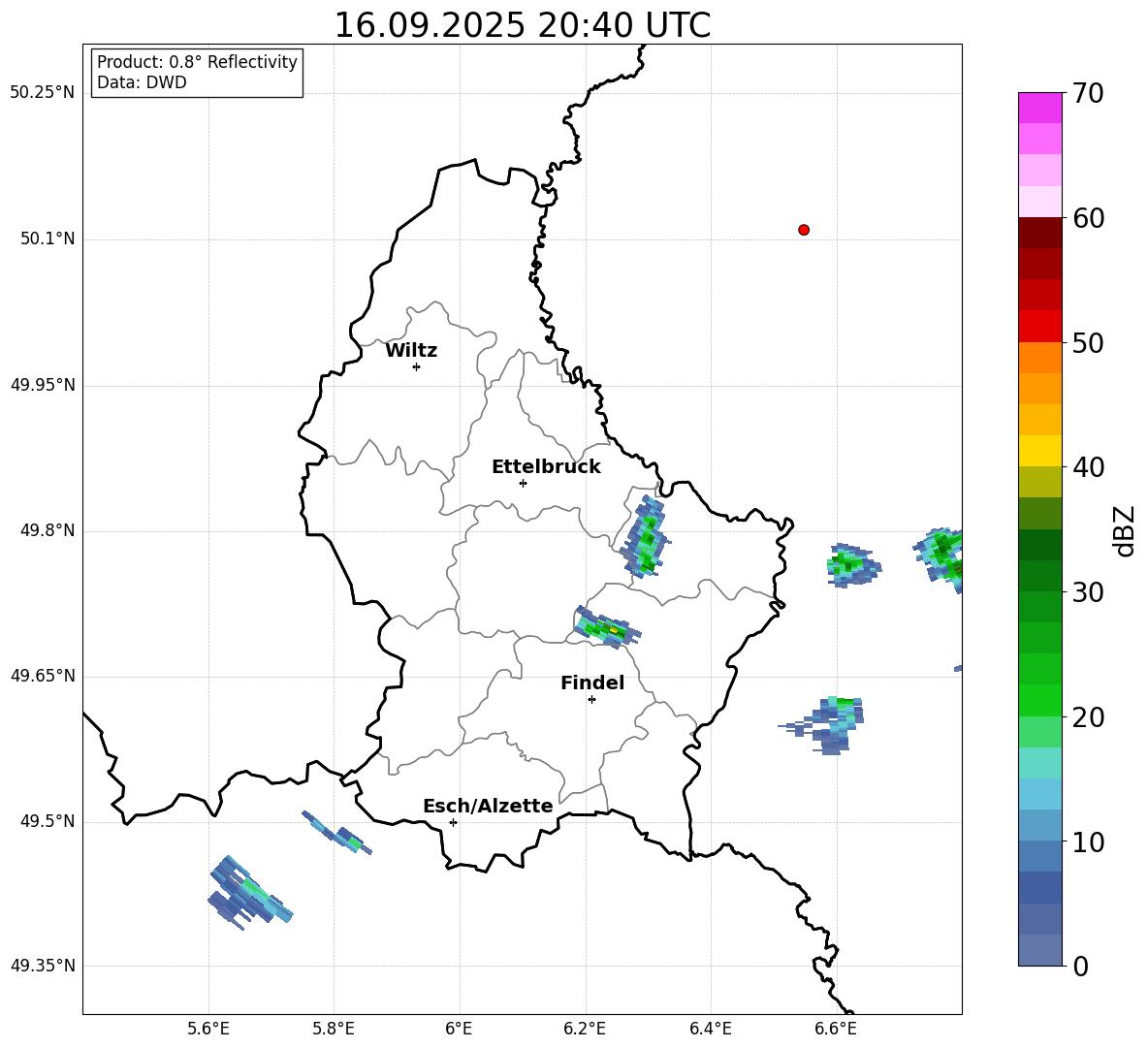The width and height of the screenshot is (1148, 1048).
Task: Click the Ettelbruck cross marker
Action: point(523,483)
